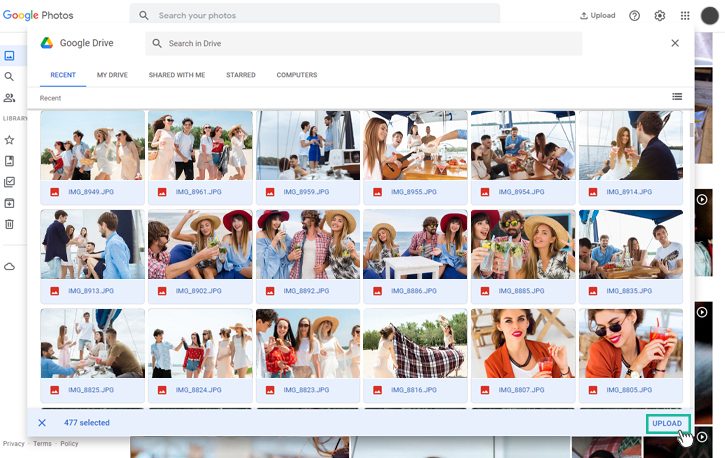Screen dimensions: 725x458
Task: Open the Privacy link
Action: [x=13, y=444]
